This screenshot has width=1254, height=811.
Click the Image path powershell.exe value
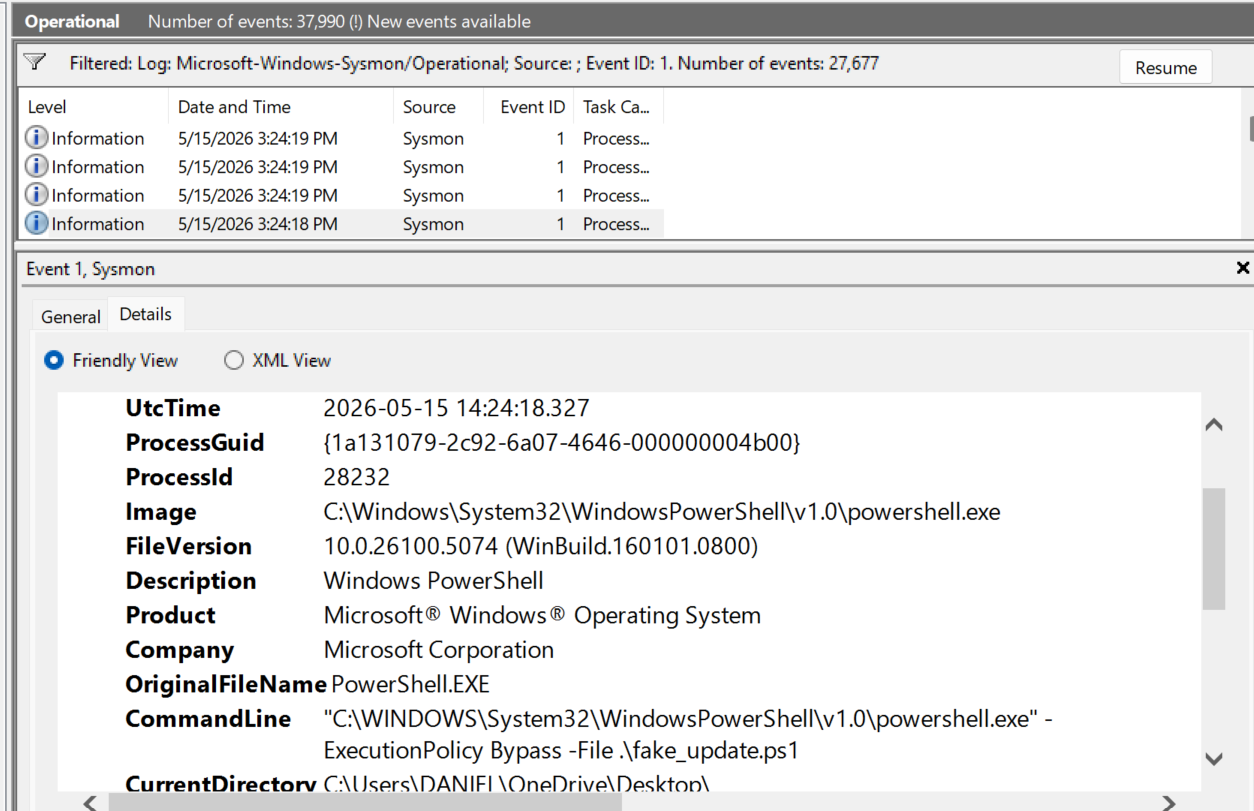[x=662, y=512]
